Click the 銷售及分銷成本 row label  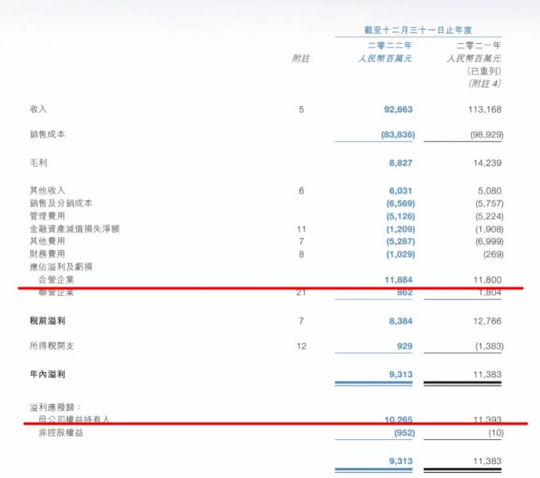(x=61, y=203)
